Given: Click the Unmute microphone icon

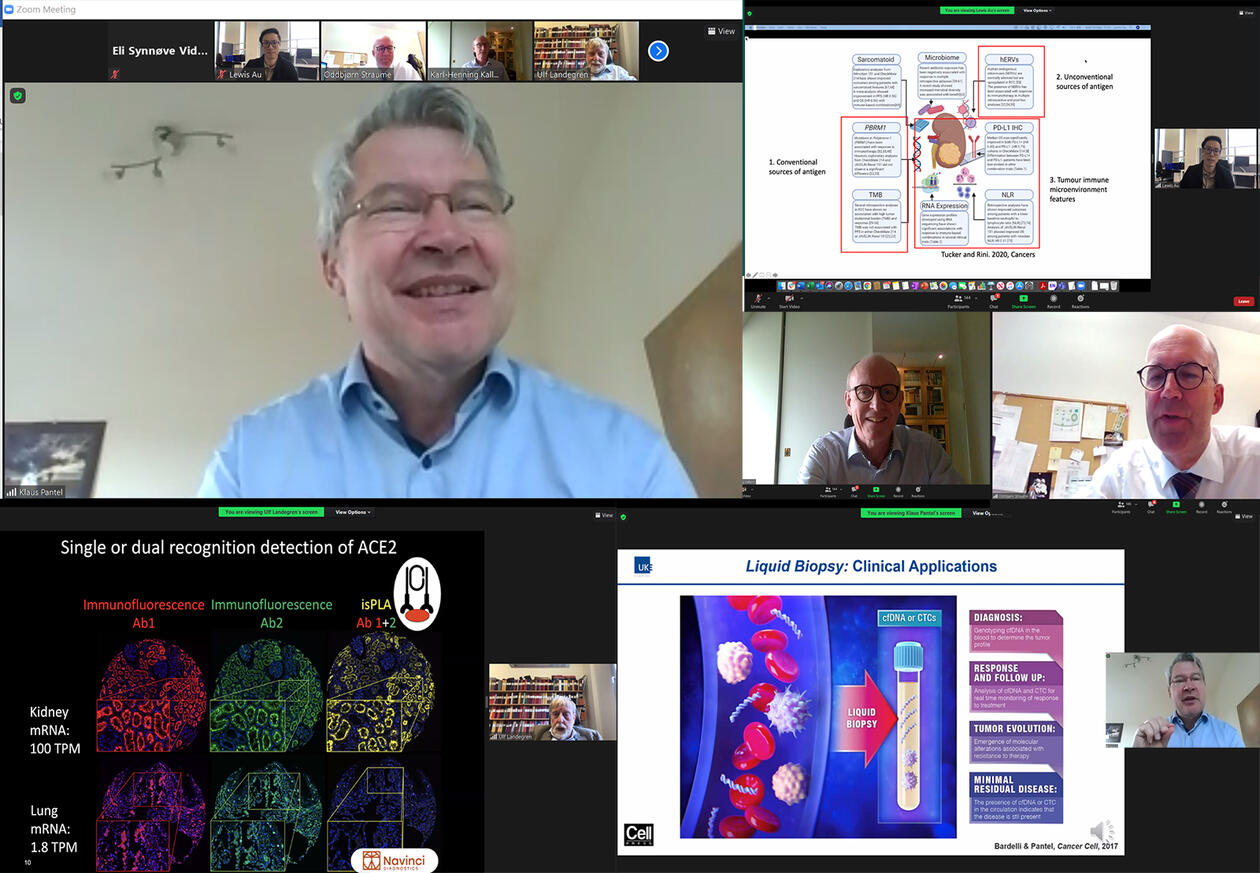Looking at the screenshot, I should pyautogui.click(x=758, y=298).
